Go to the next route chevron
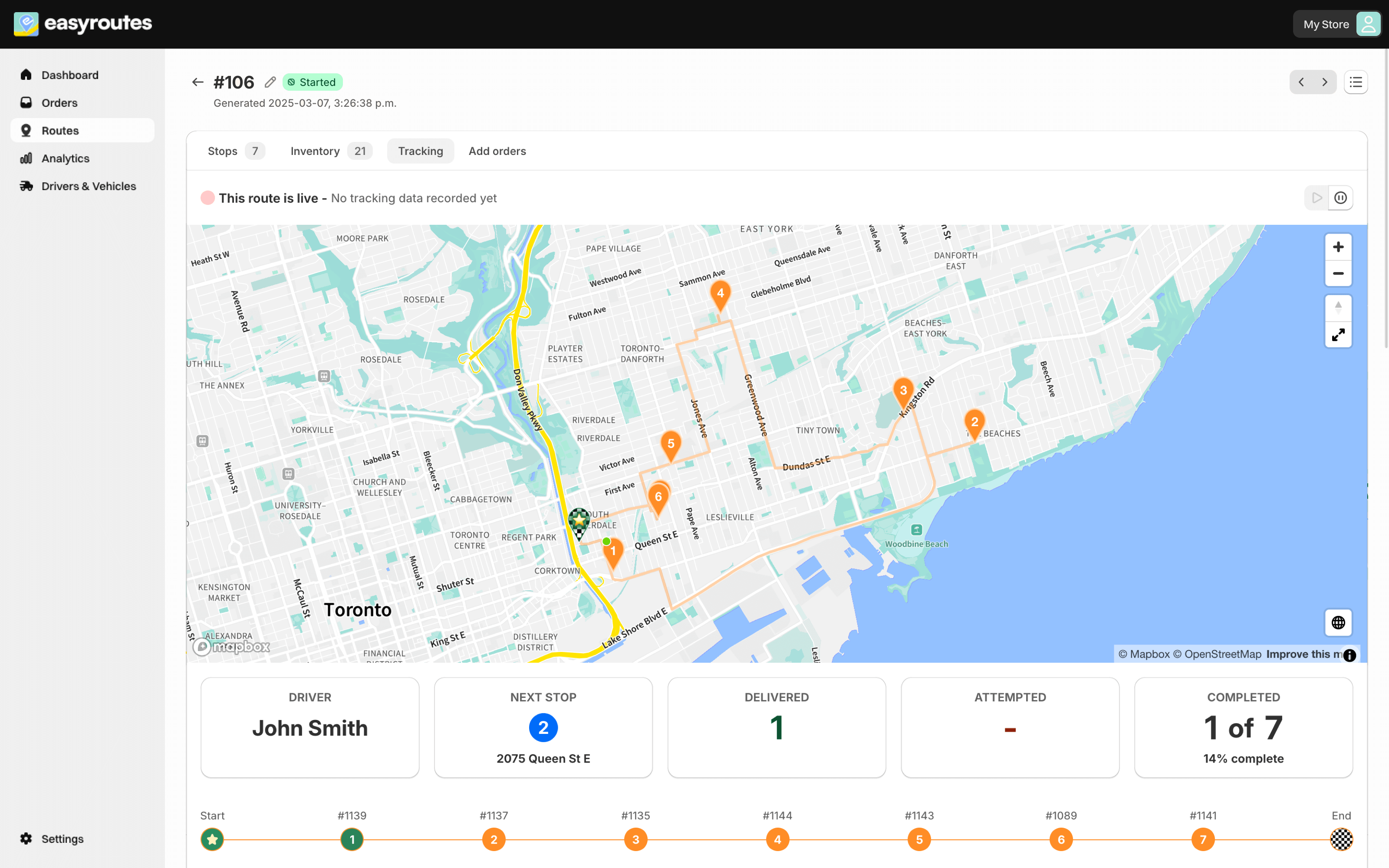Image resolution: width=1389 pixels, height=868 pixels. coord(1325,82)
